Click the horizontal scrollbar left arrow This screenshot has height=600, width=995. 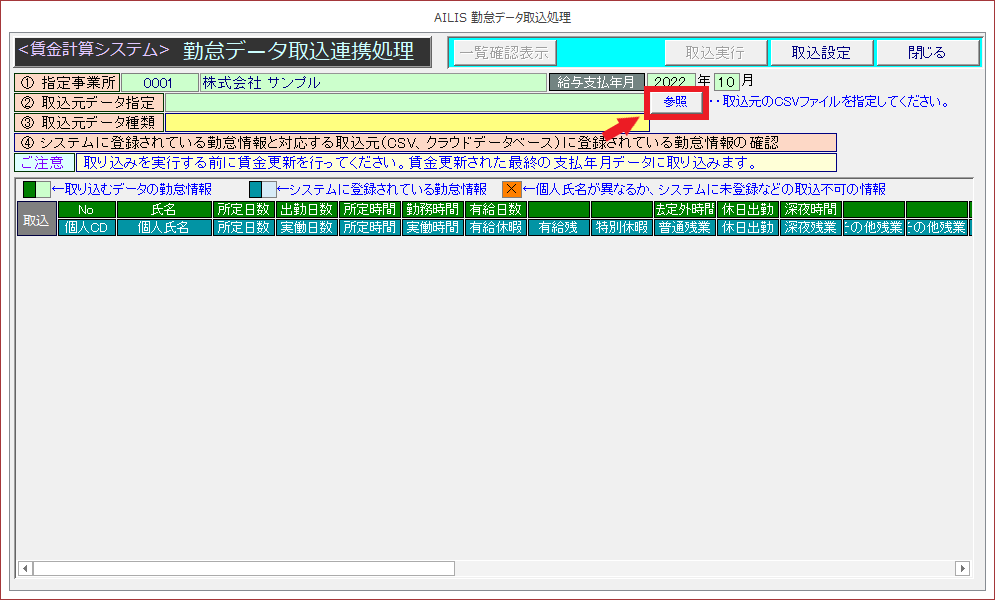coord(24,568)
